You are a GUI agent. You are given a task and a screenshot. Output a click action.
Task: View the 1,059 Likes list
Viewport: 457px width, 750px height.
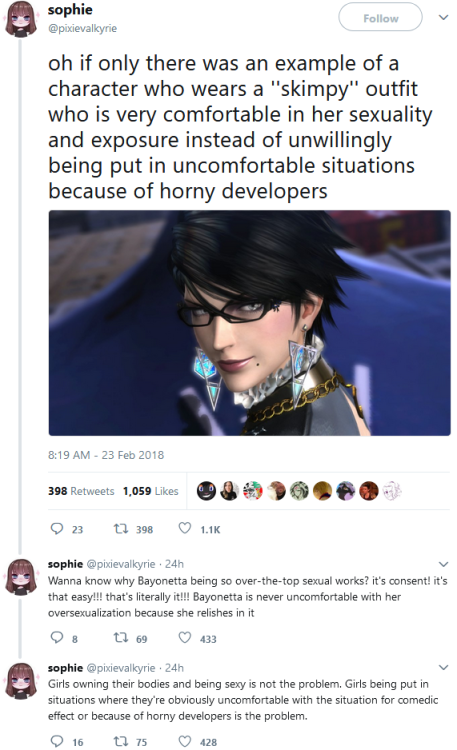[150, 491]
